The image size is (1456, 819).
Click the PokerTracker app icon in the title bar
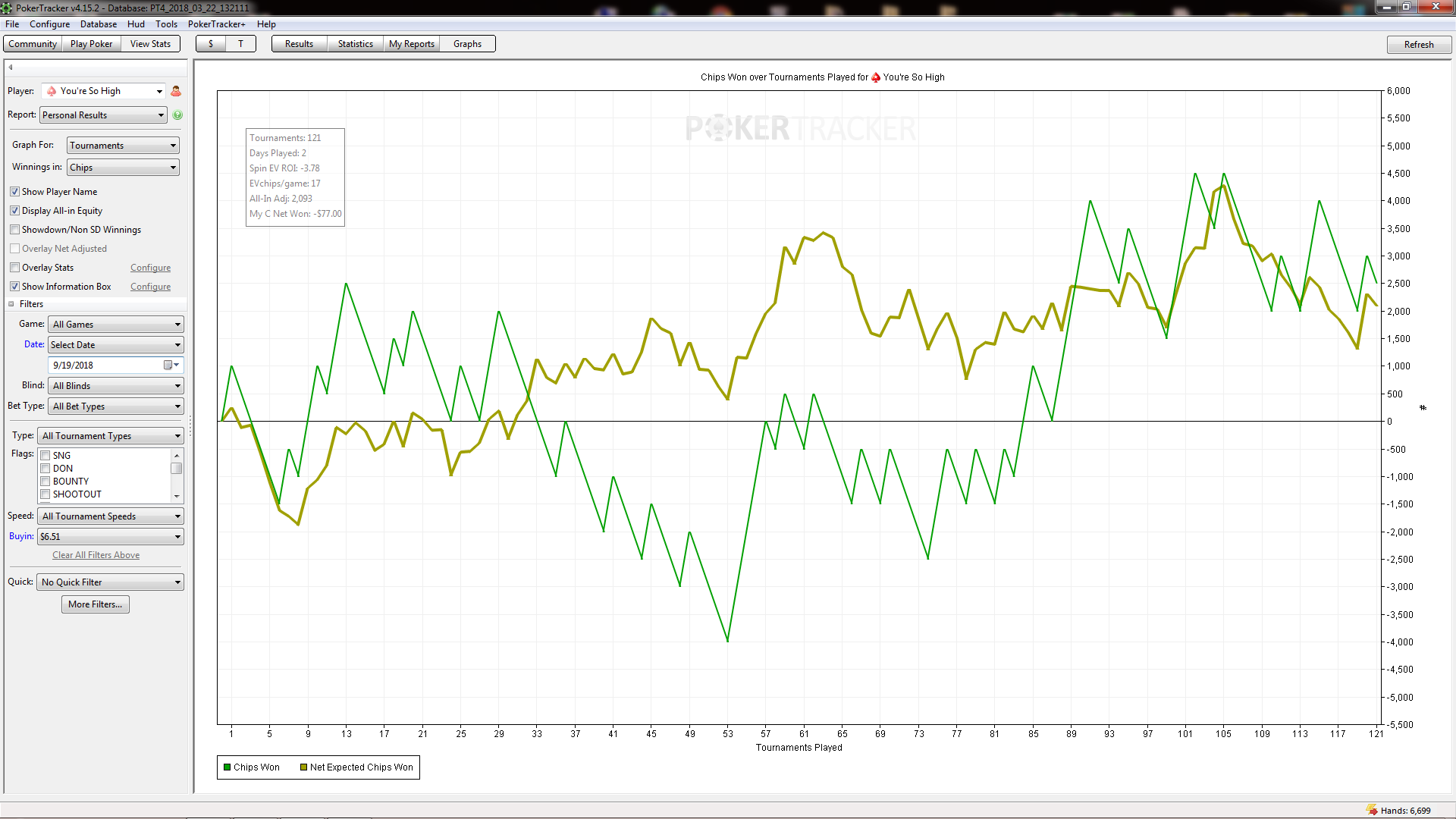pyautogui.click(x=7, y=8)
